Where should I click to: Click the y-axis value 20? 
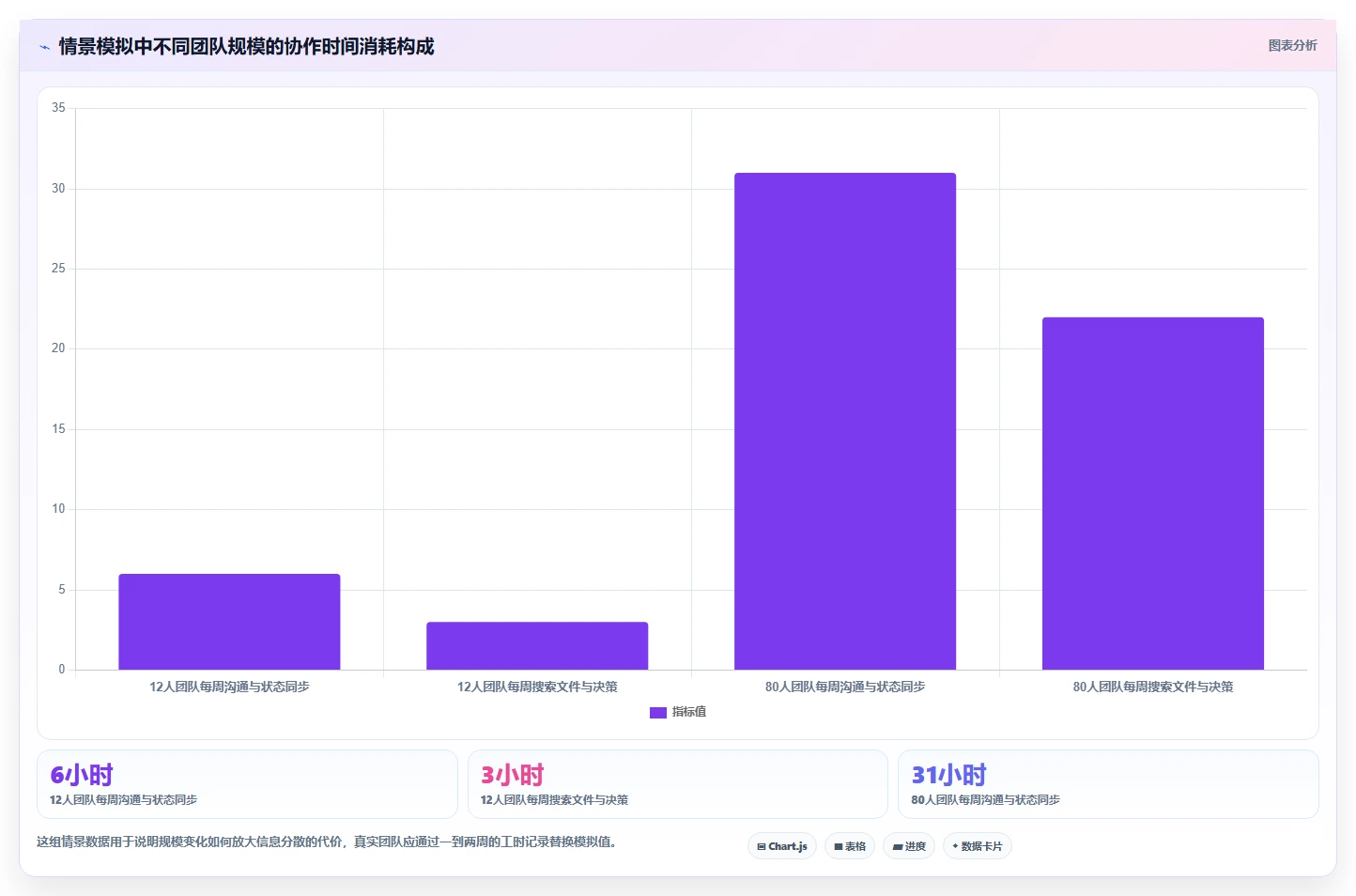[58, 348]
